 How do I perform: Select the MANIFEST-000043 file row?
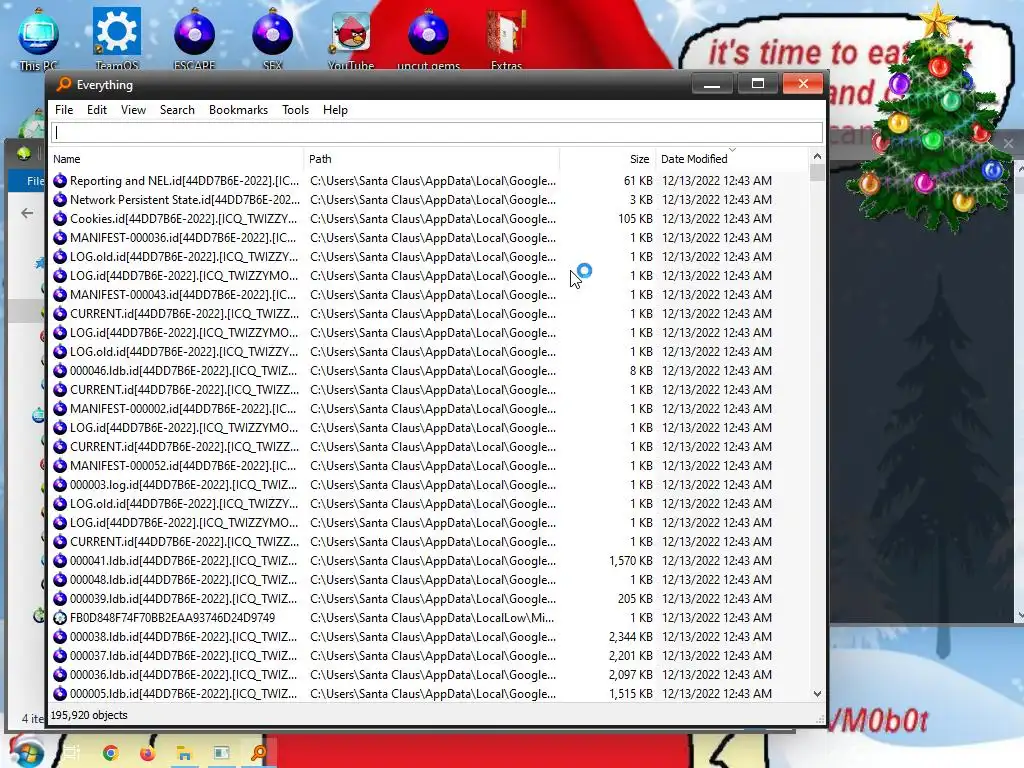(429, 295)
